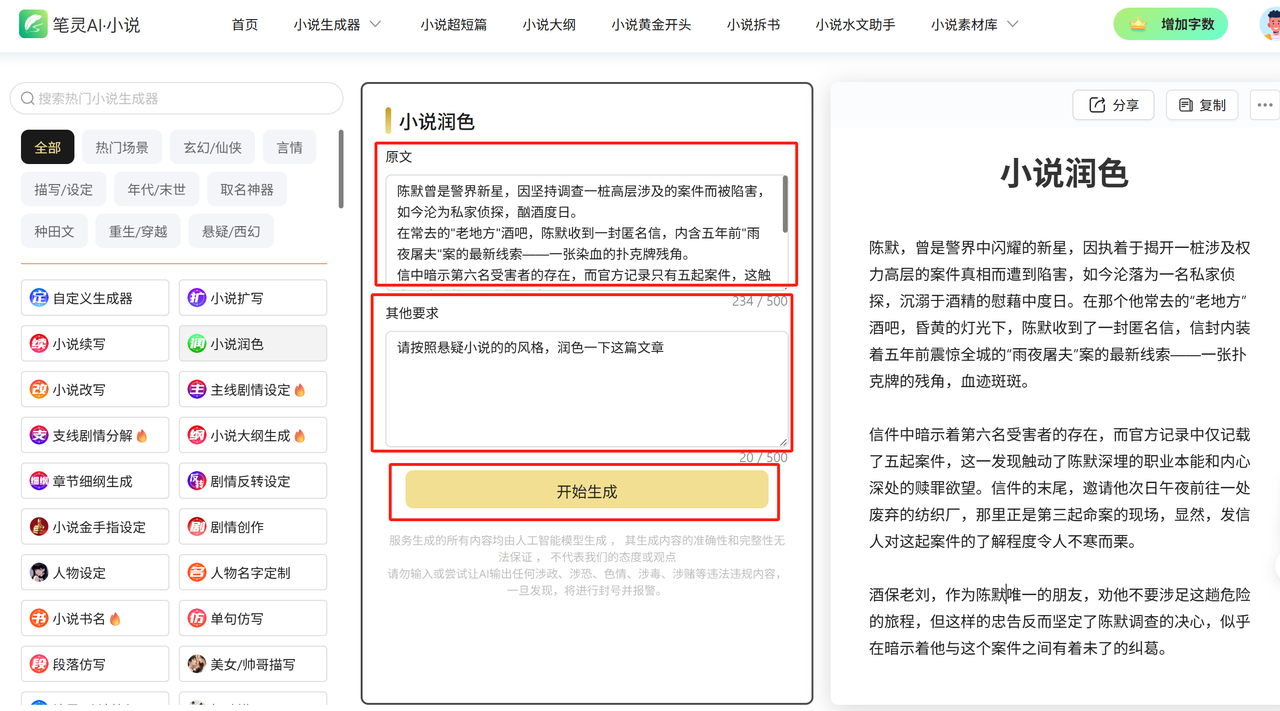Click the 小说润色 heading in the result panel
This screenshot has height=711, width=1280.
coord(1064,173)
